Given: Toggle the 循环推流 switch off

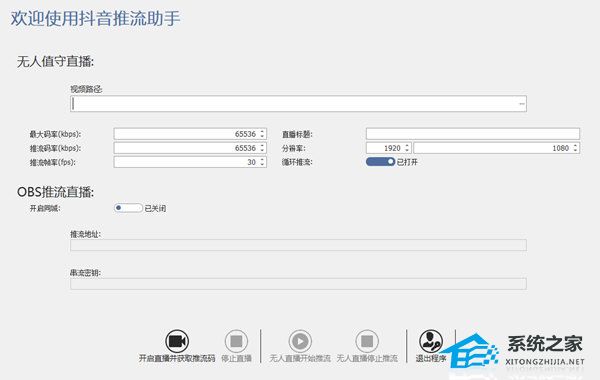Looking at the screenshot, I should 380,162.
